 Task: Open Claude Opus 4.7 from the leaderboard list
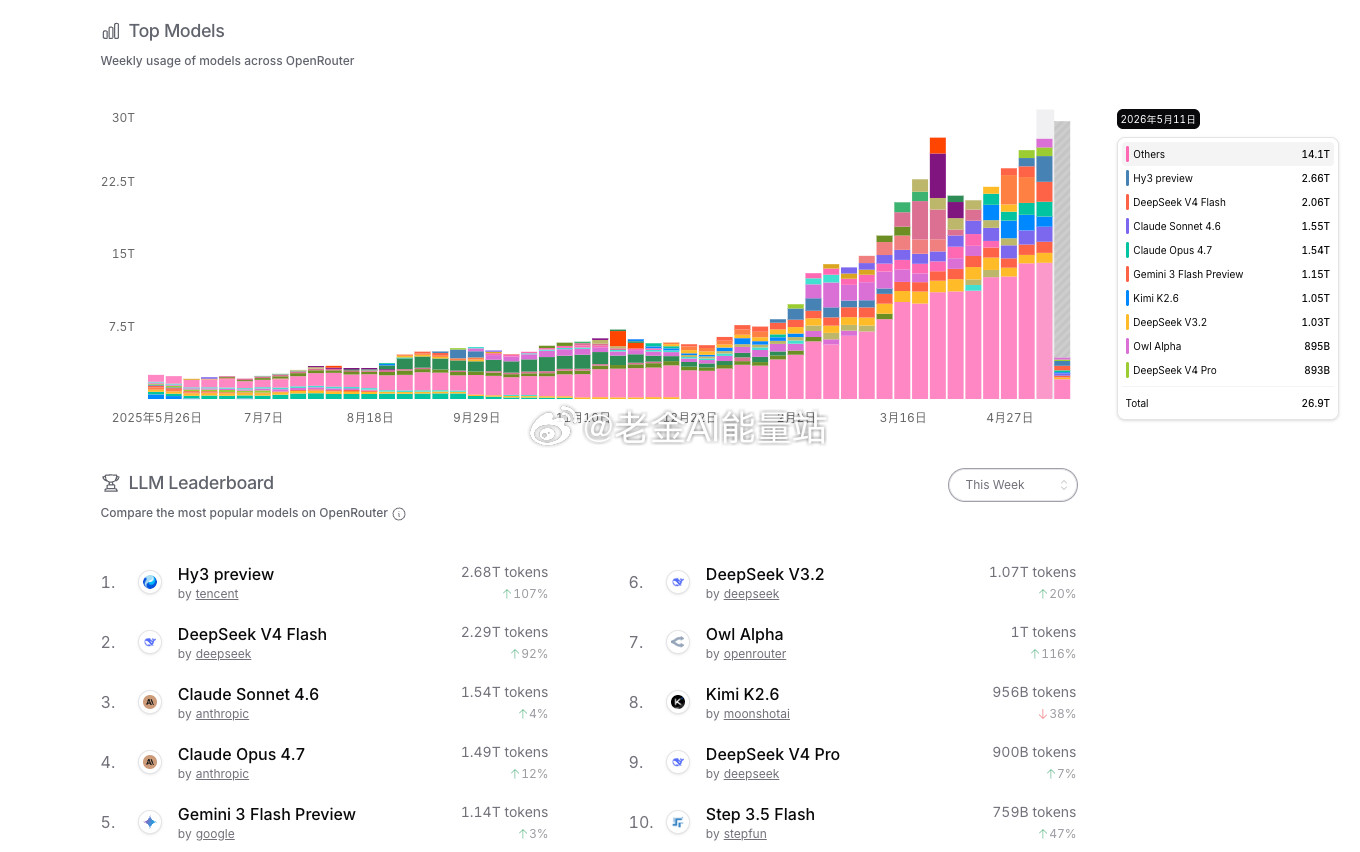click(241, 754)
